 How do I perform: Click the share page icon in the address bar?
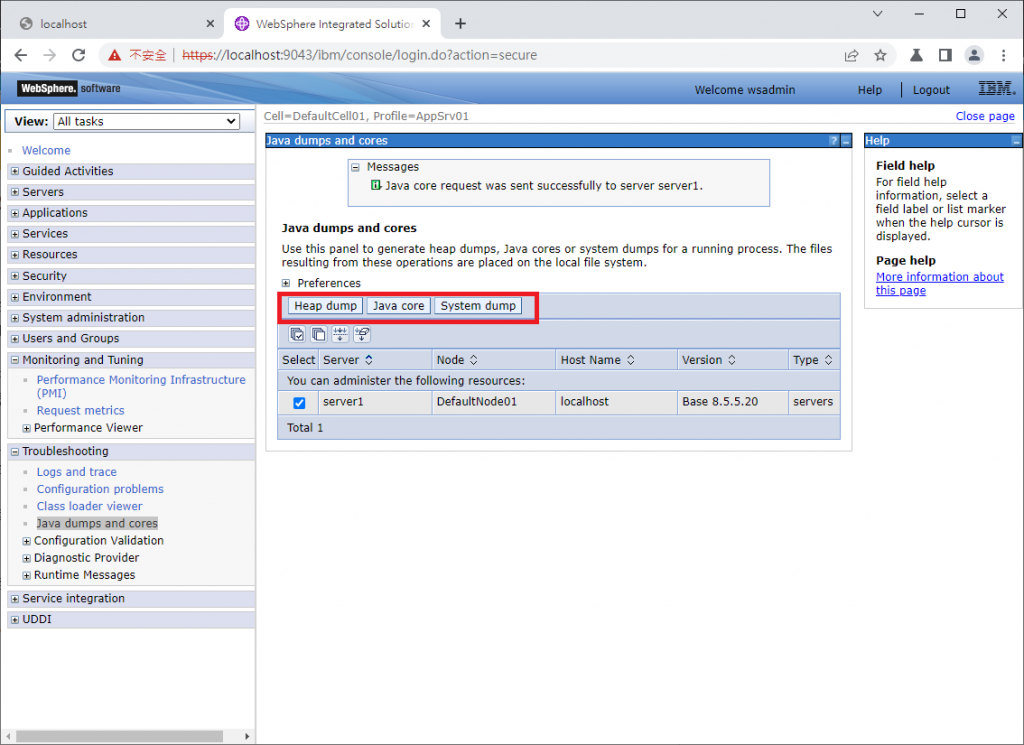[x=852, y=55]
